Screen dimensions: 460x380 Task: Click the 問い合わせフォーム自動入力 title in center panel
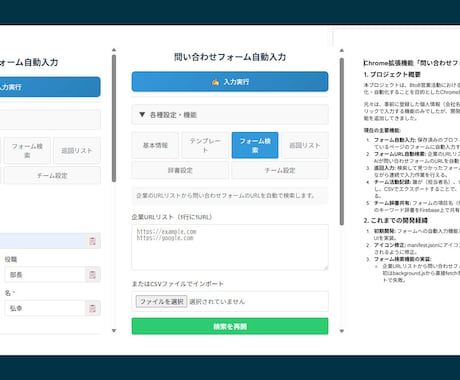(230, 57)
